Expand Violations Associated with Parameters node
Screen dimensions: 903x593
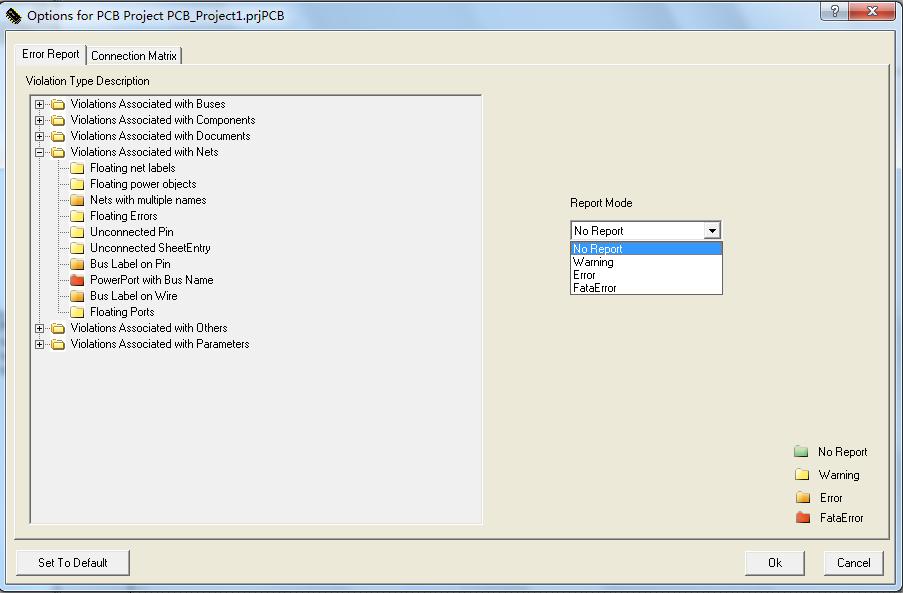click(x=40, y=344)
